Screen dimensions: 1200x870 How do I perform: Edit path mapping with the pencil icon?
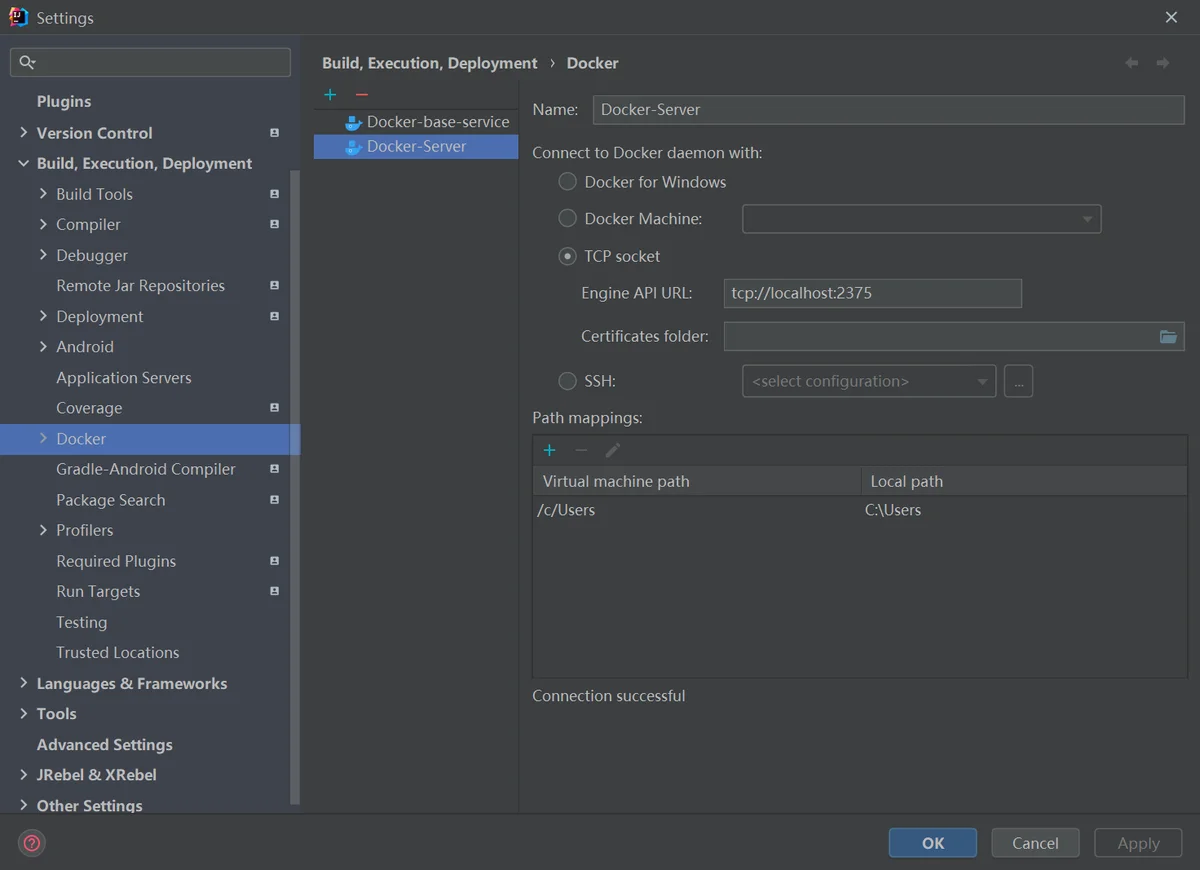[x=613, y=450]
